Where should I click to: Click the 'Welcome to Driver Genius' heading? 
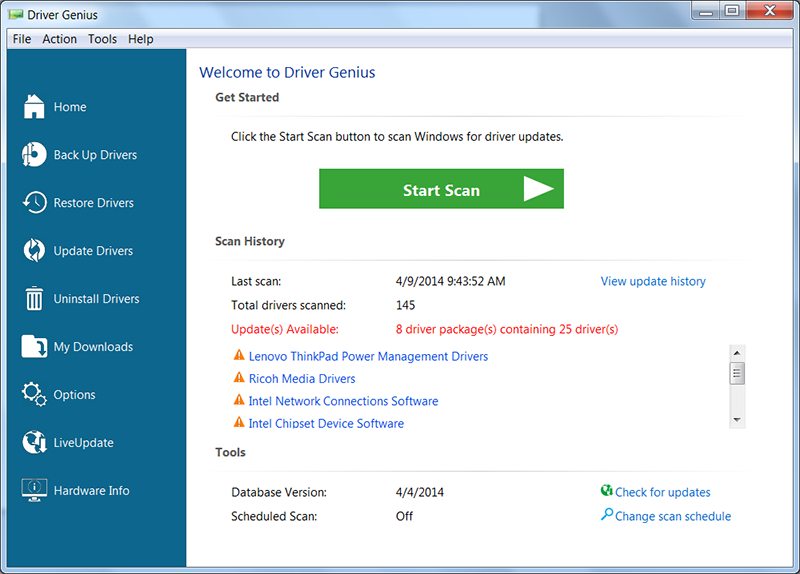[287, 72]
